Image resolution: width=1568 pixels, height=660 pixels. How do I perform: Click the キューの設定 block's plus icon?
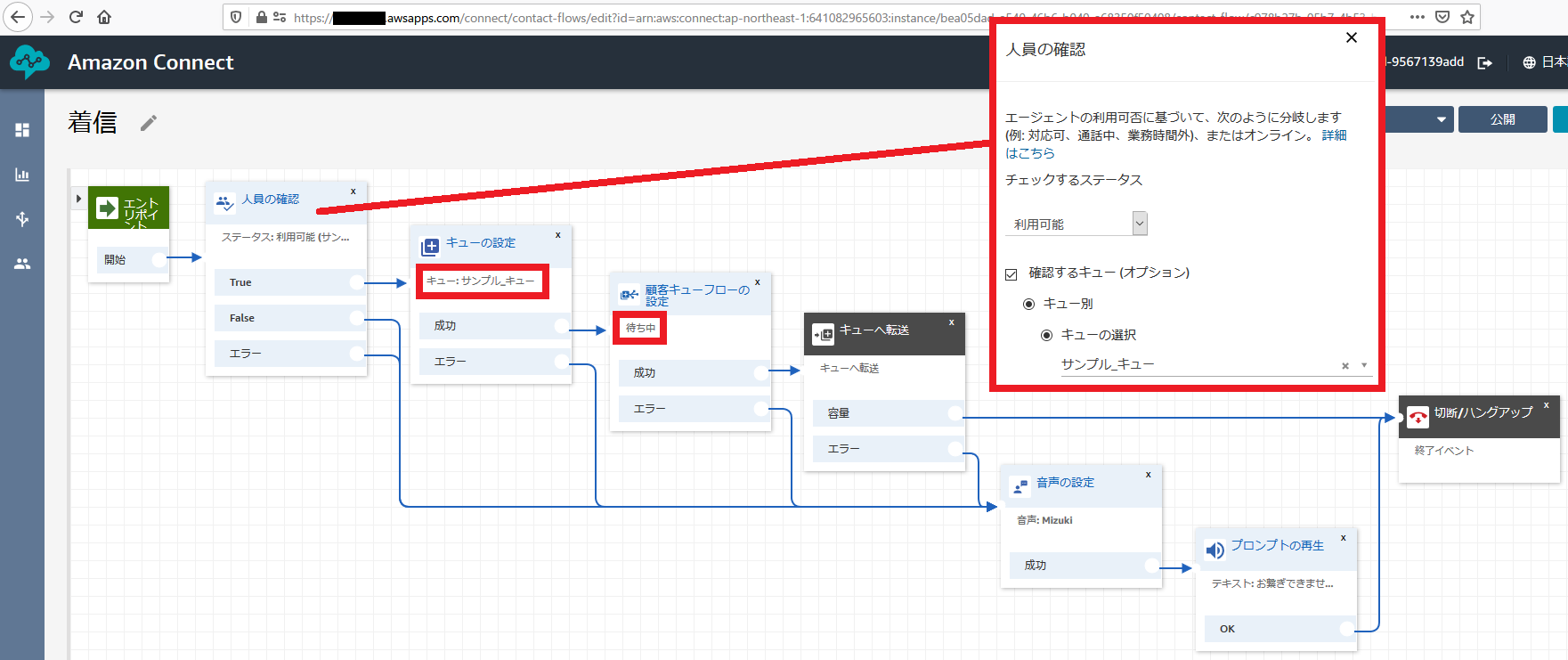pos(430,247)
